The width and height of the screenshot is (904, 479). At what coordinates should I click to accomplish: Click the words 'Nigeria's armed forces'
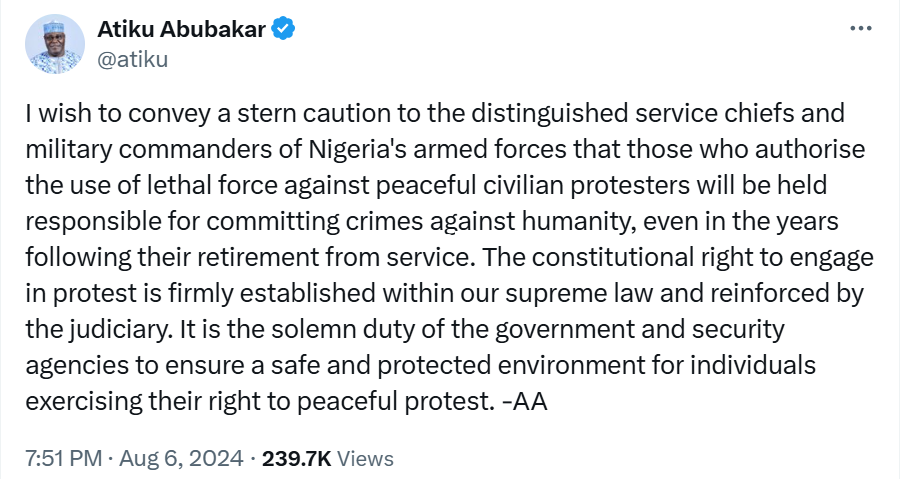click(x=438, y=149)
